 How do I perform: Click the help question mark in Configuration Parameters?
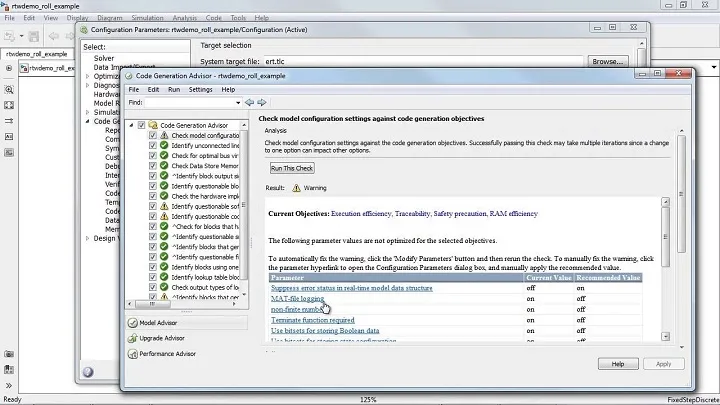(x=88, y=372)
